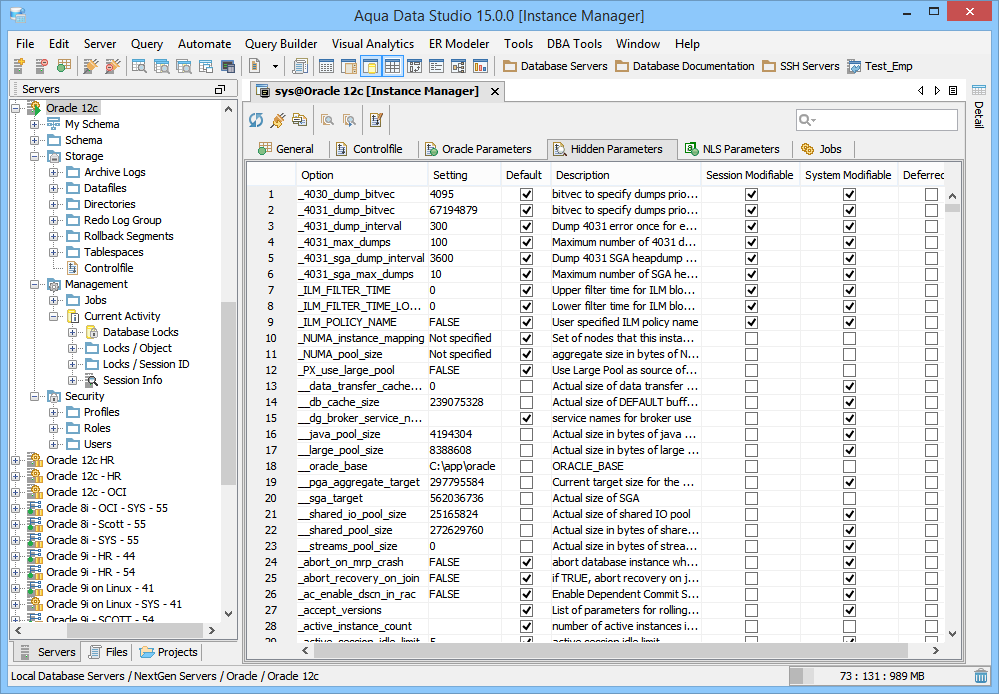Click the highlighted database cylinder window icon
The height and width of the screenshot is (694, 999).
tap(370, 66)
